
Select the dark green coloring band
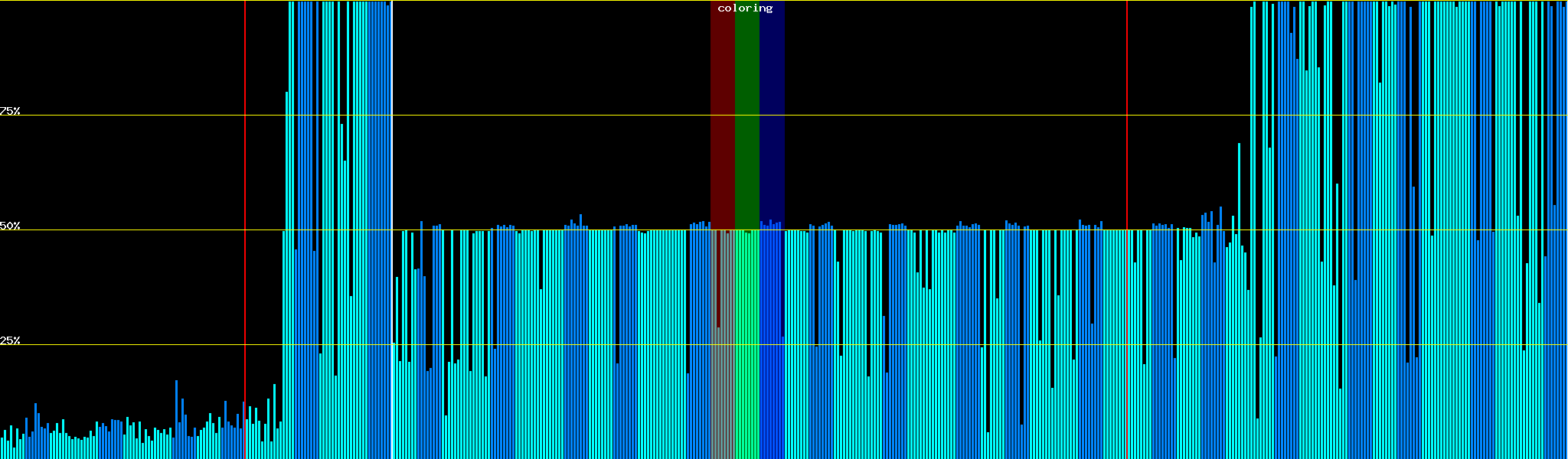[x=746, y=115]
